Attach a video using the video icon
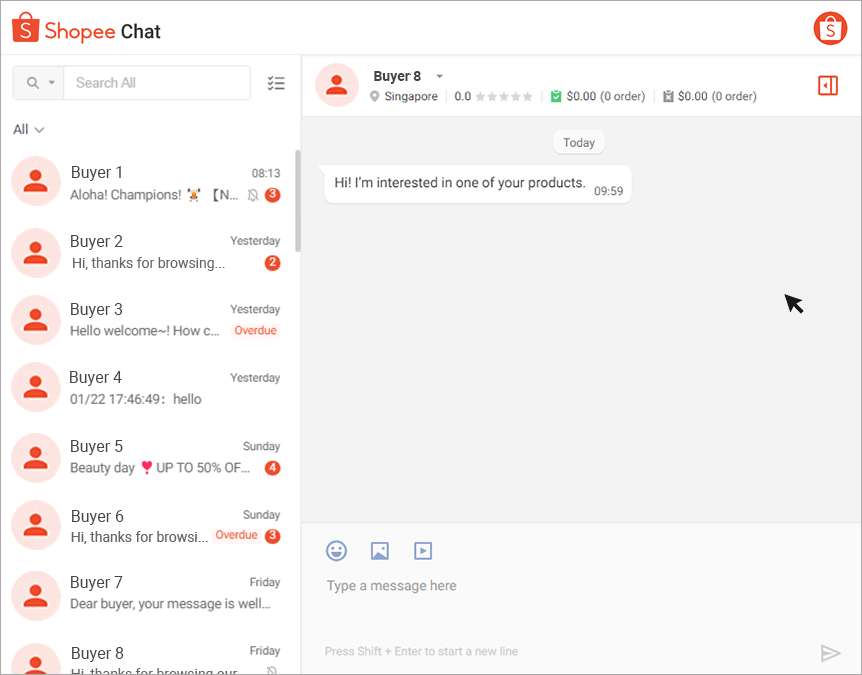Image resolution: width=862 pixels, height=675 pixels. click(x=422, y=550)
